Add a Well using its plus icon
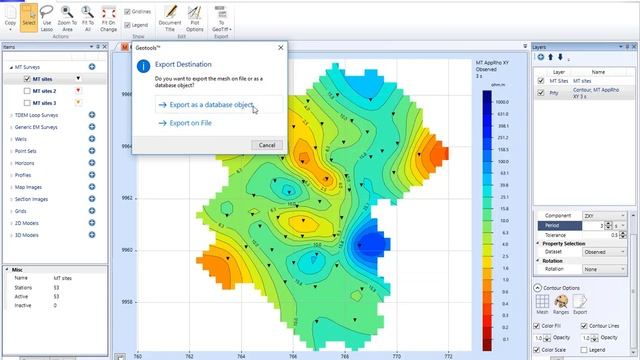Image resolution: width=640 pixels, height=360 pixels. click(x=92, y=139)
